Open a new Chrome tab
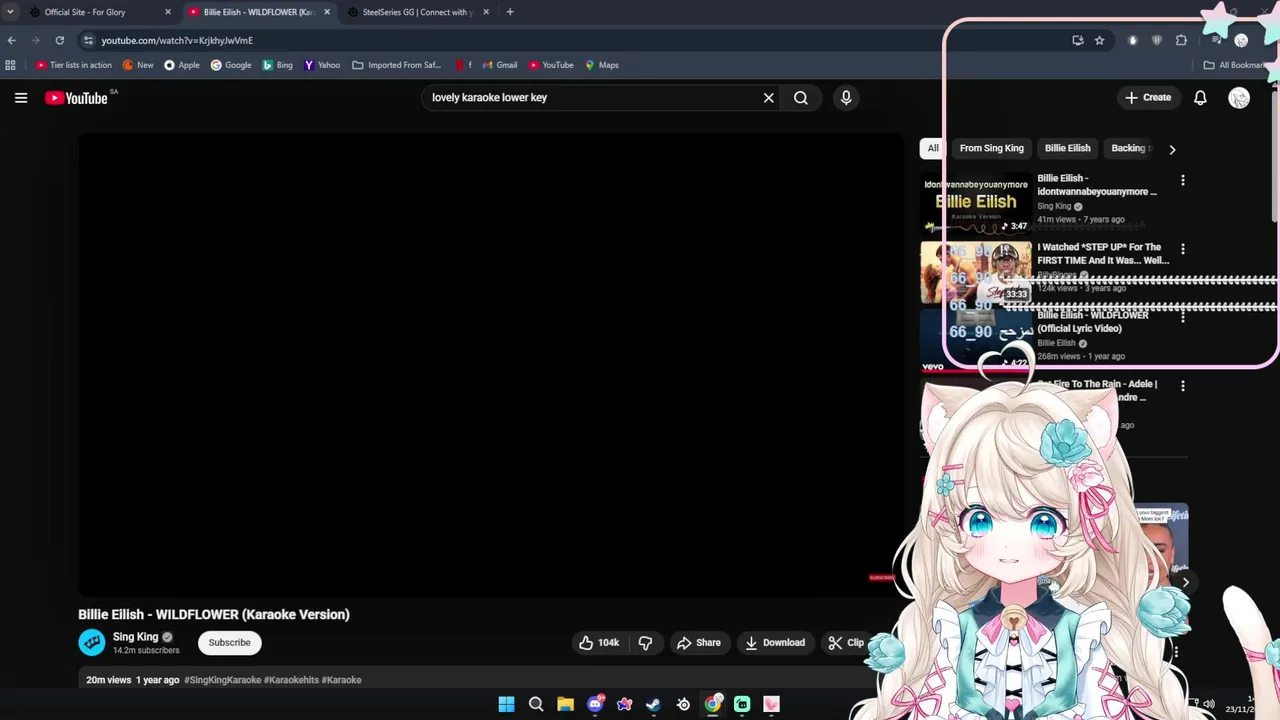This screenshot has height=720, width=1280. 510,12
